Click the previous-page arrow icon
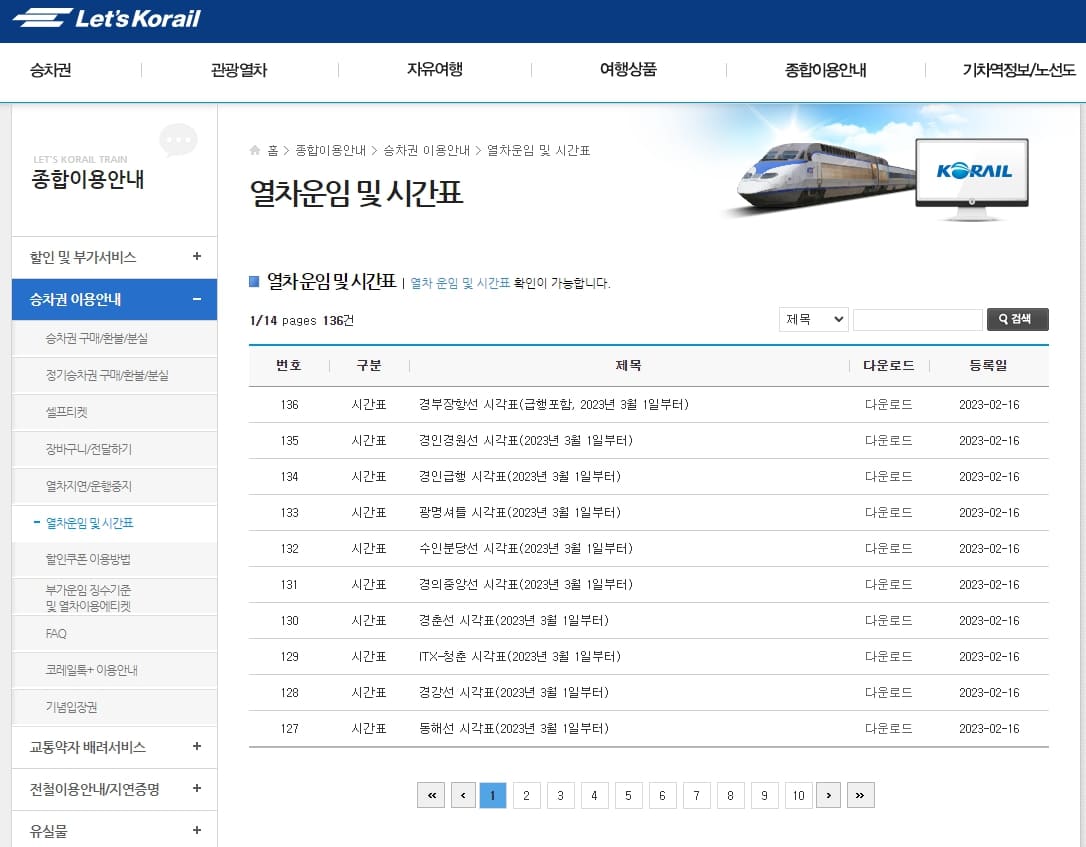1086x847 pixels. click(x=463, y=794)
